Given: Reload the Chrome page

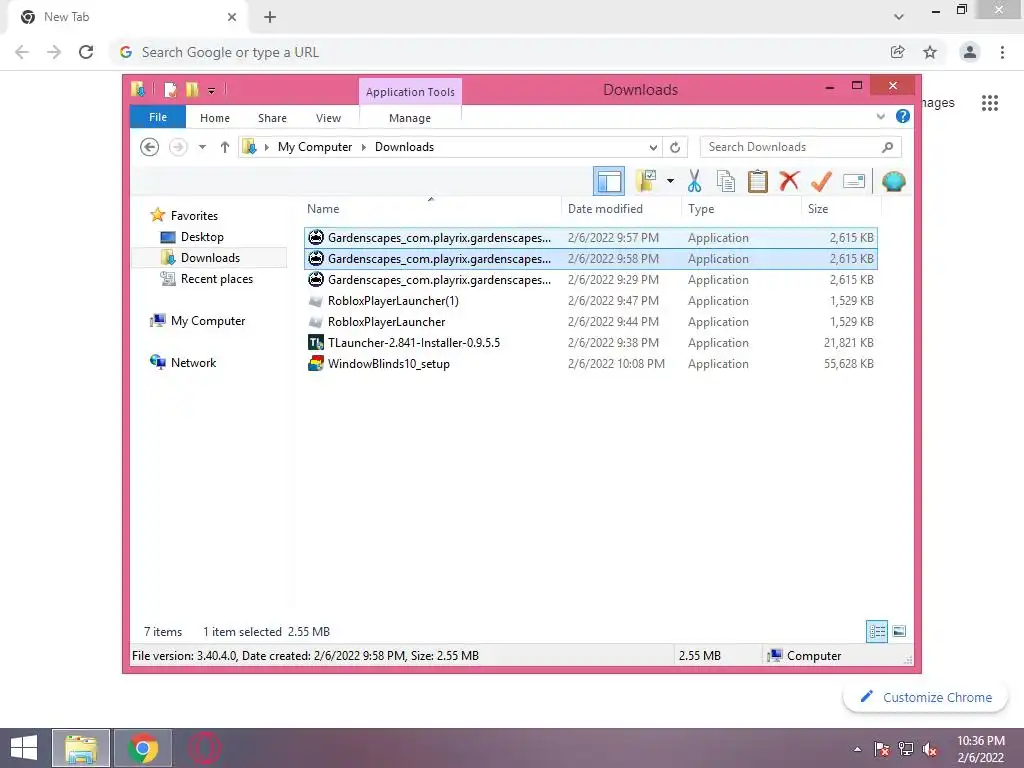Looking at the screenshot, I should tap(86, 52).
